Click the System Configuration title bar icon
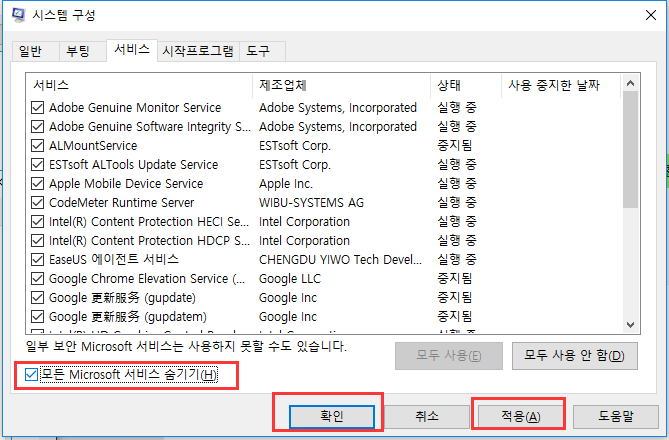Viewport: 669px width, 440px height. point(18,15)
